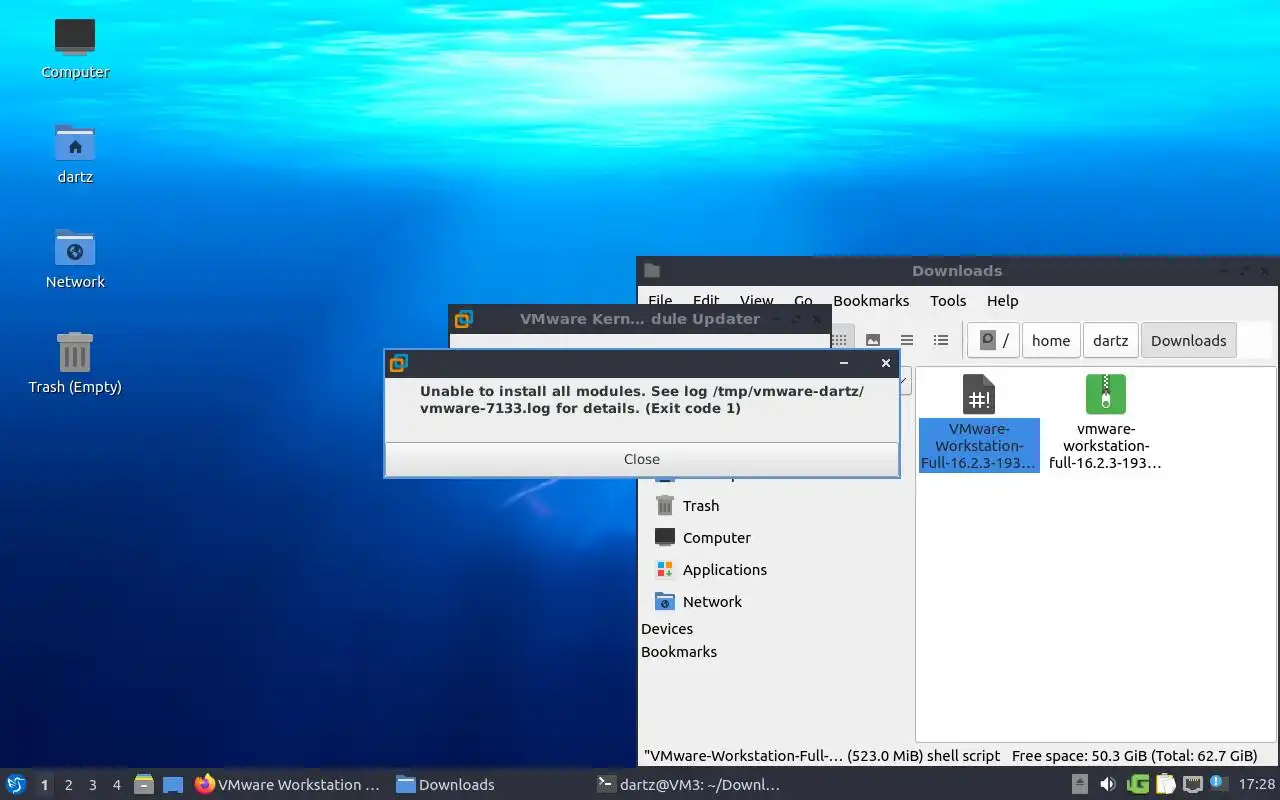The width and height of the screenshot is (1280, 800).
Task: Open the Edit menu in Downloads window
Action: point(706,300)
